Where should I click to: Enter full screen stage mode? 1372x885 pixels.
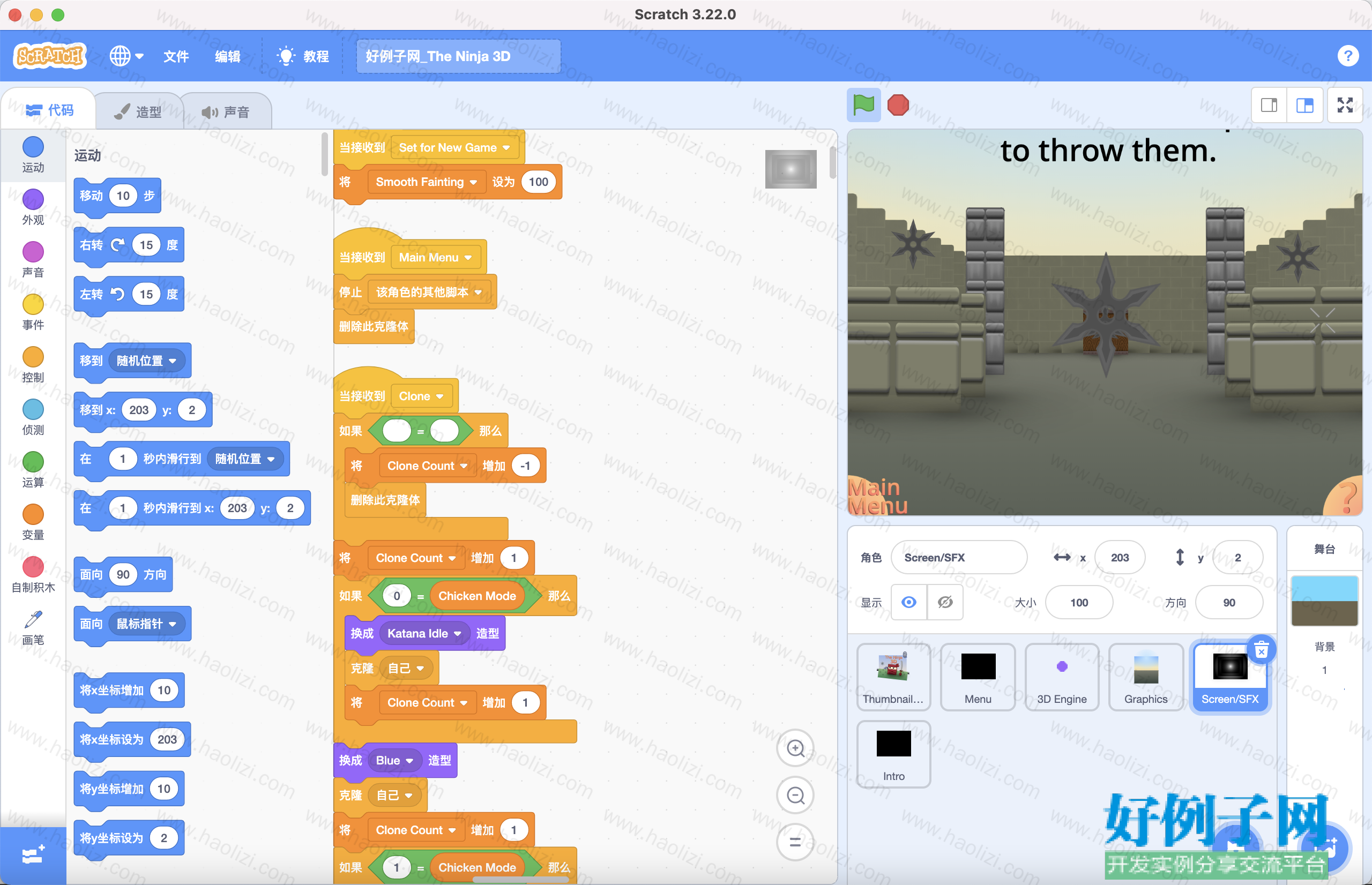(1345, 104)
